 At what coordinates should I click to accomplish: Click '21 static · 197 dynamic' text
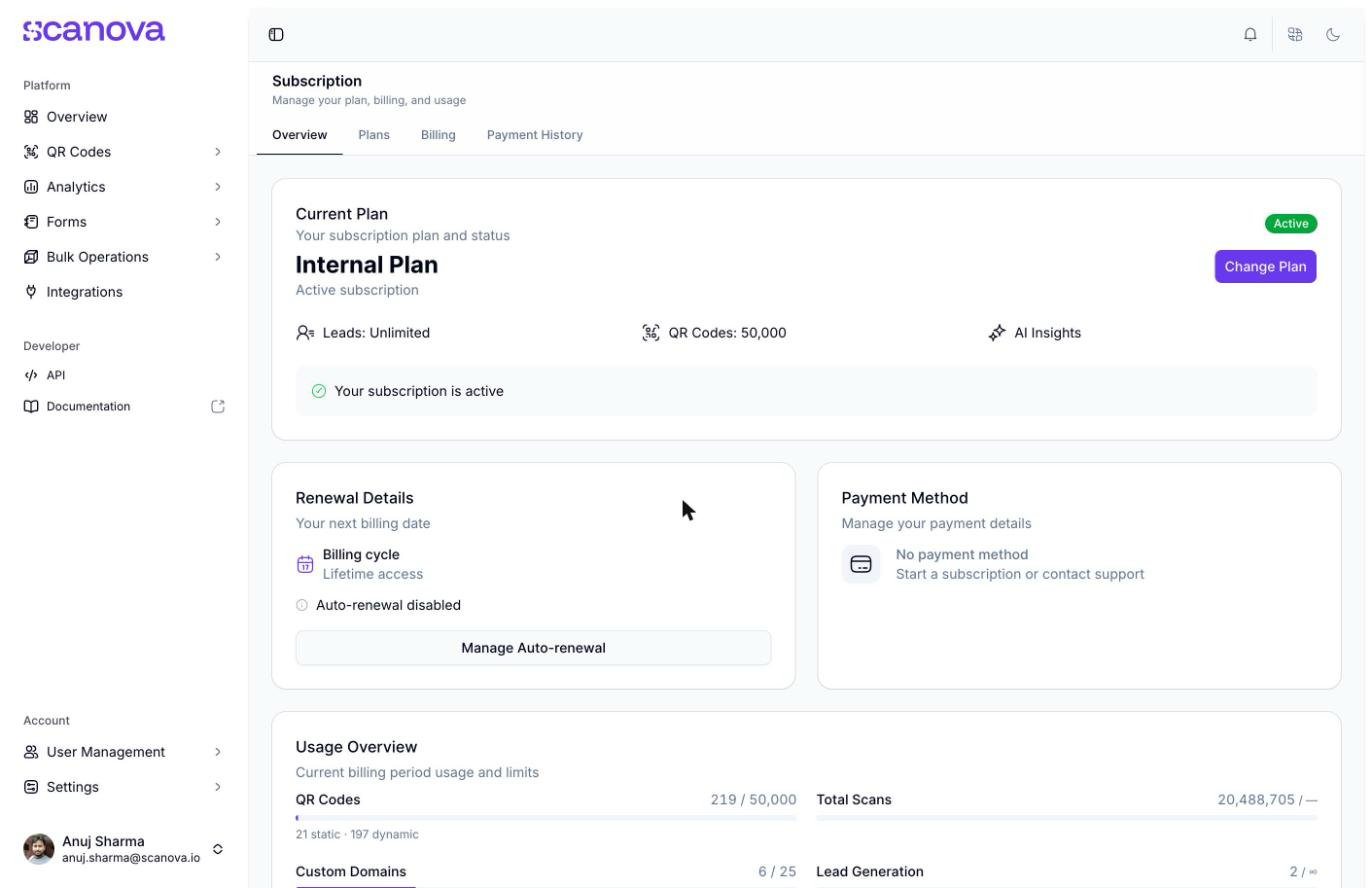tap(357, 835)
